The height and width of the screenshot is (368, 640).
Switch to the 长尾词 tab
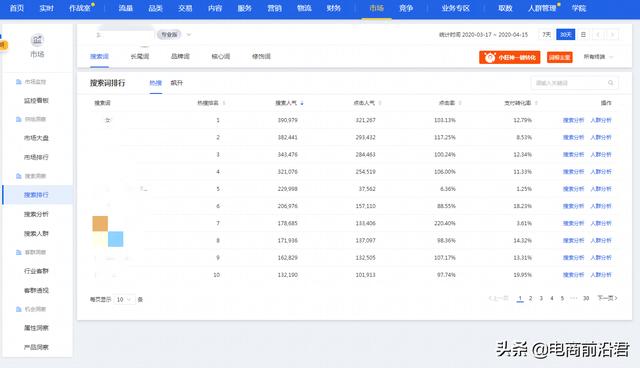(140, 56)
